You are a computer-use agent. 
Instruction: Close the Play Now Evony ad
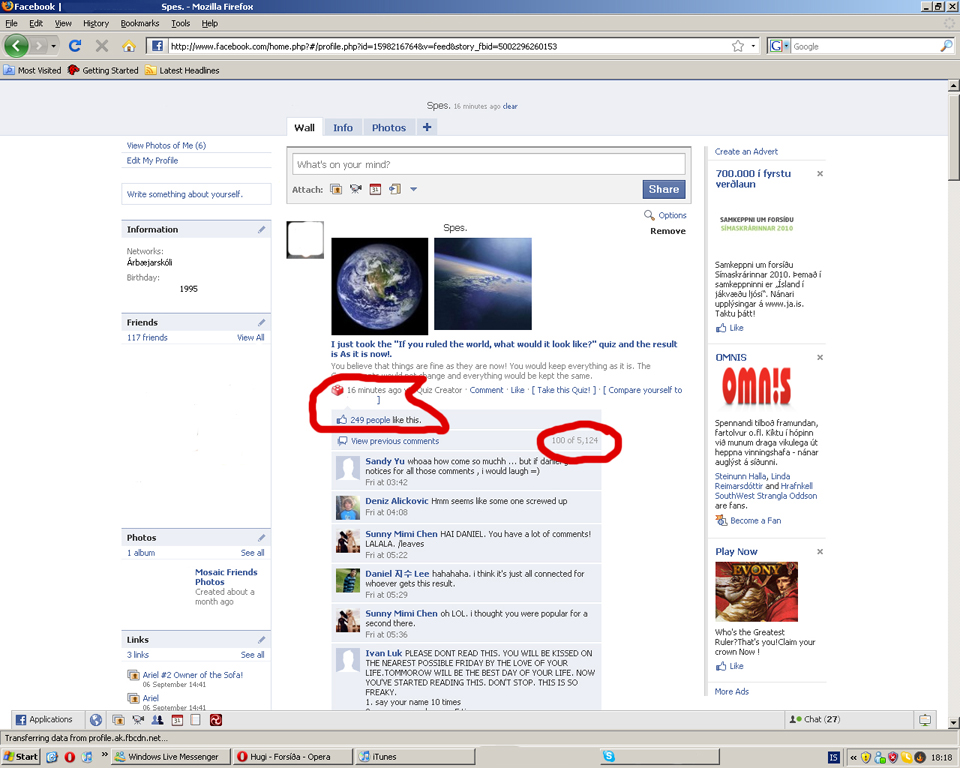(820, 552)
